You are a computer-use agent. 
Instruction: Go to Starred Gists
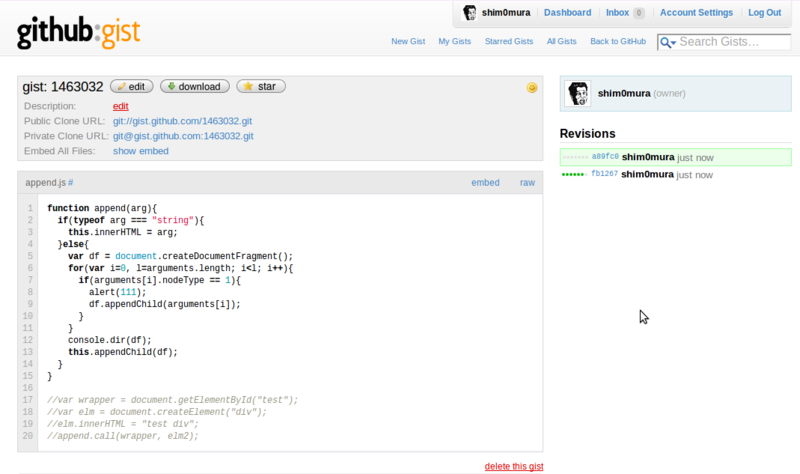click(x=509, y=41)
